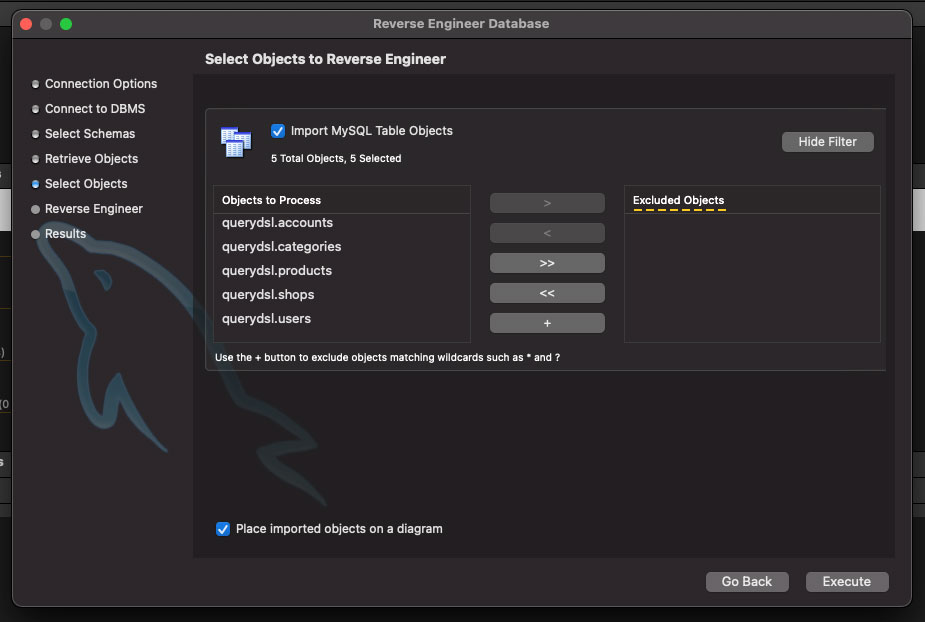
Task: Toggle Place imported objects on a diagram
Action: [x=223, y=529]
